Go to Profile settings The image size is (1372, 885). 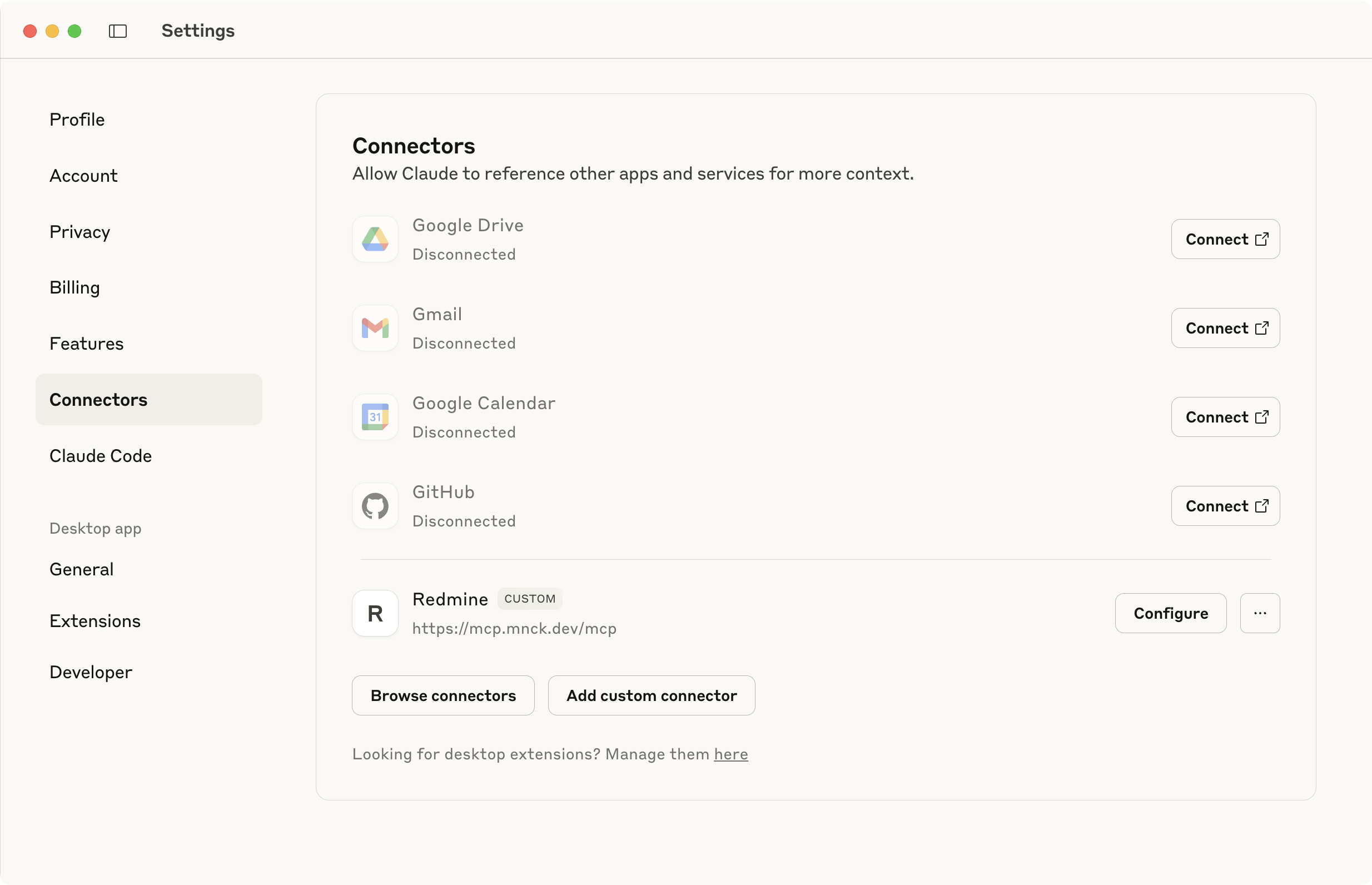(77, 120)
